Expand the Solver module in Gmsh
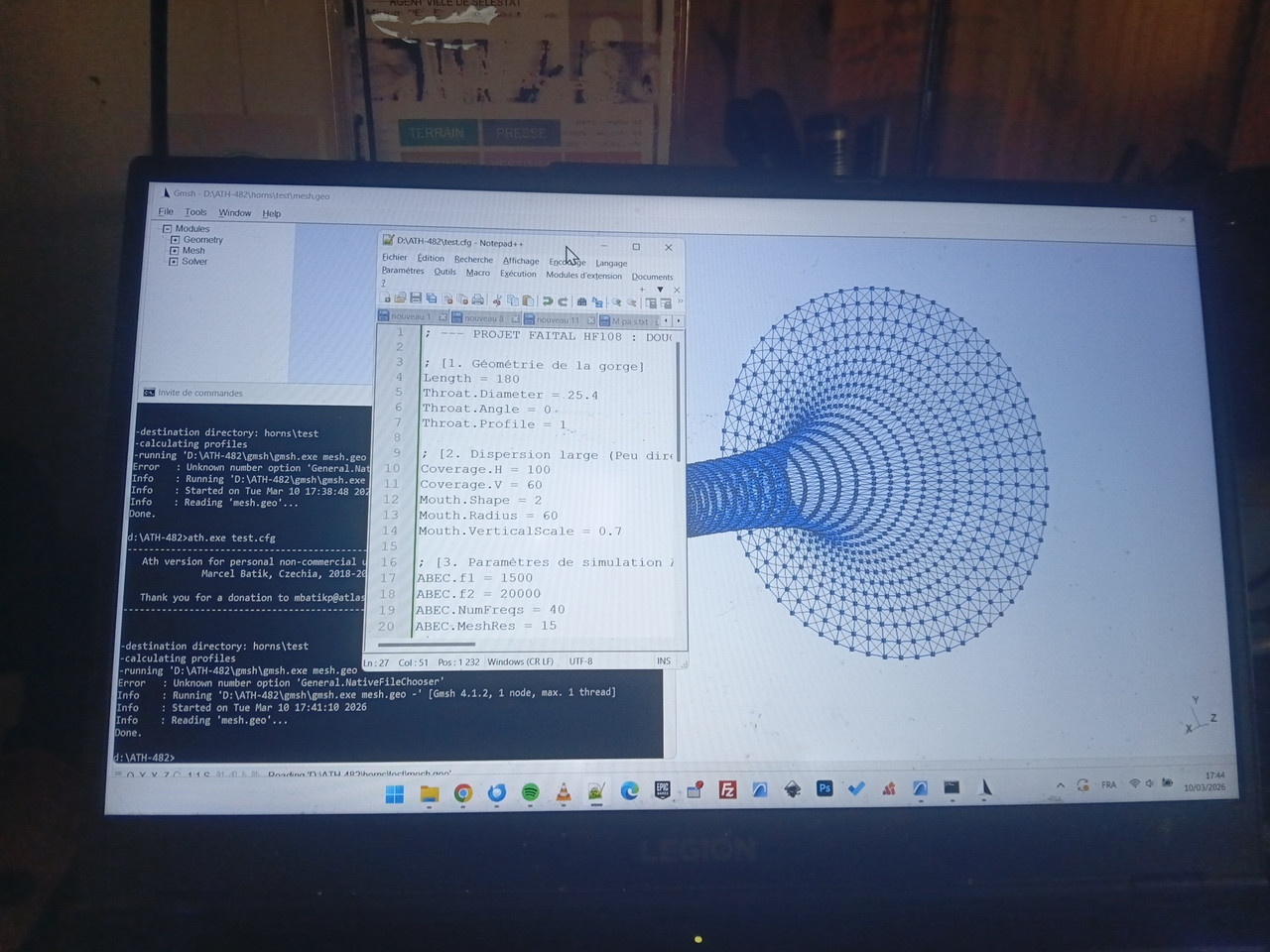 pos(175,262)
